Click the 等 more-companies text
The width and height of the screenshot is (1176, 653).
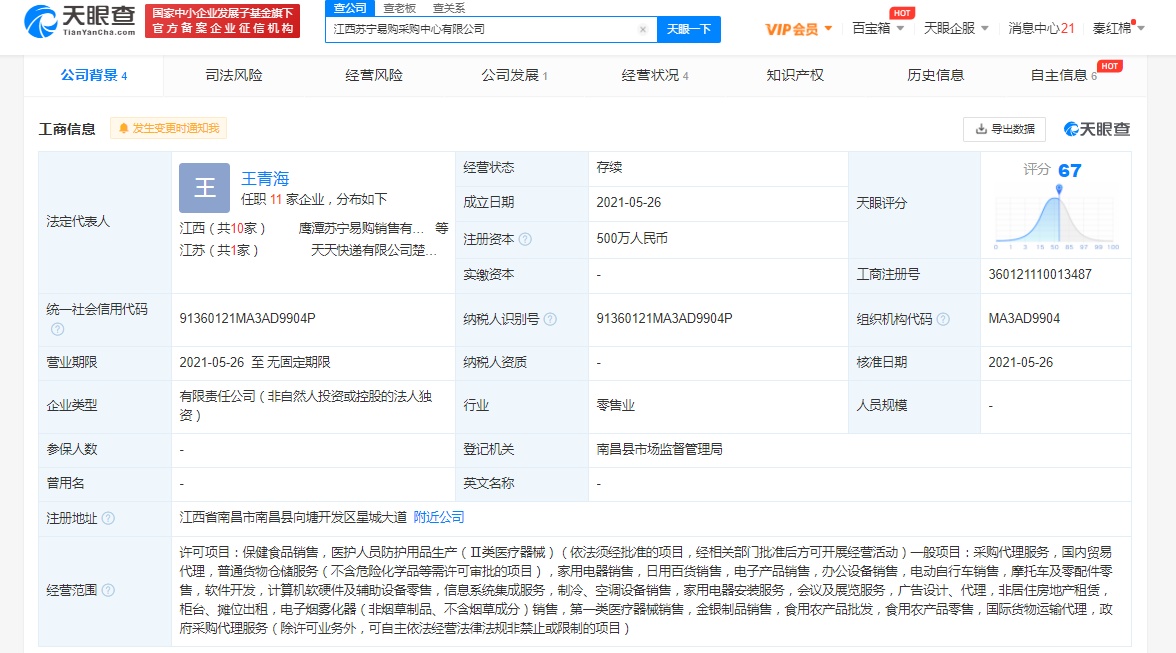point(442,228)
